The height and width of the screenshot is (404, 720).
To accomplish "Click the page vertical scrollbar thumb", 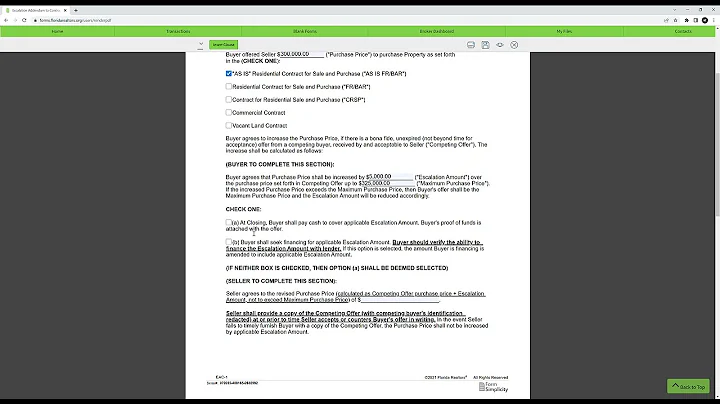I will [717, 143].
